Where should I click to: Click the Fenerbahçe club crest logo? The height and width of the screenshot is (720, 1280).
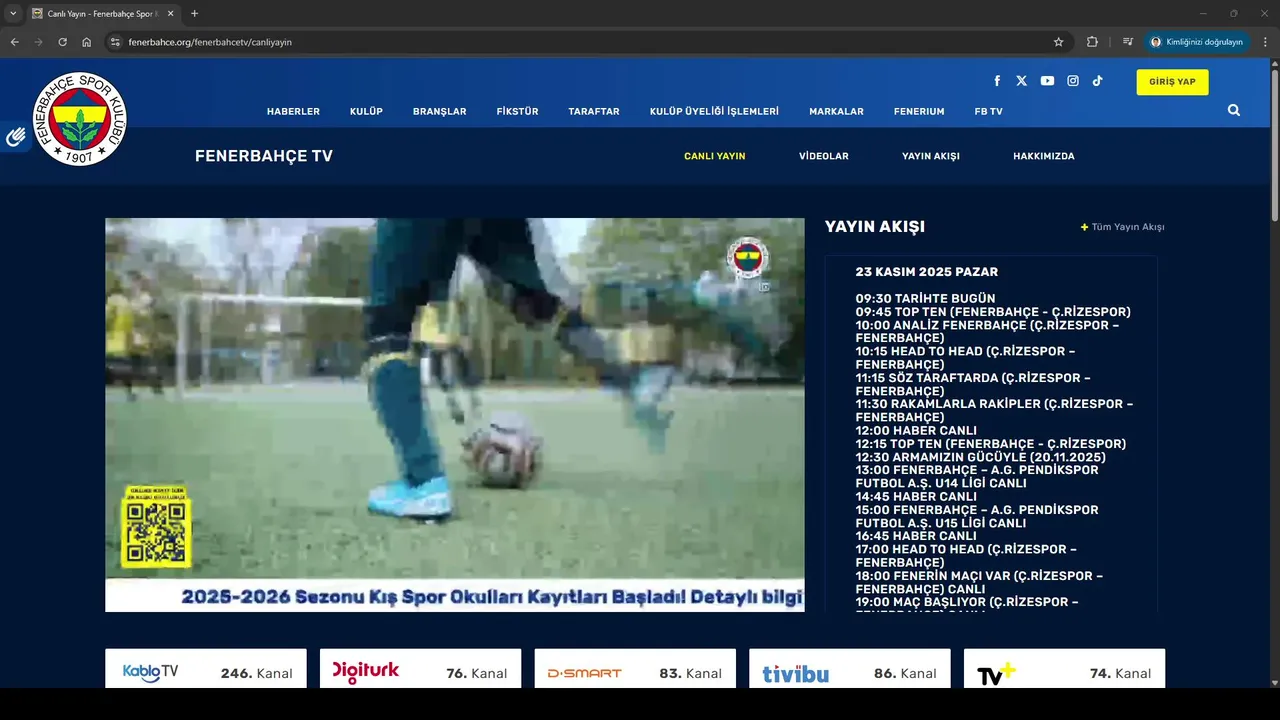click(x=80, y=118)
